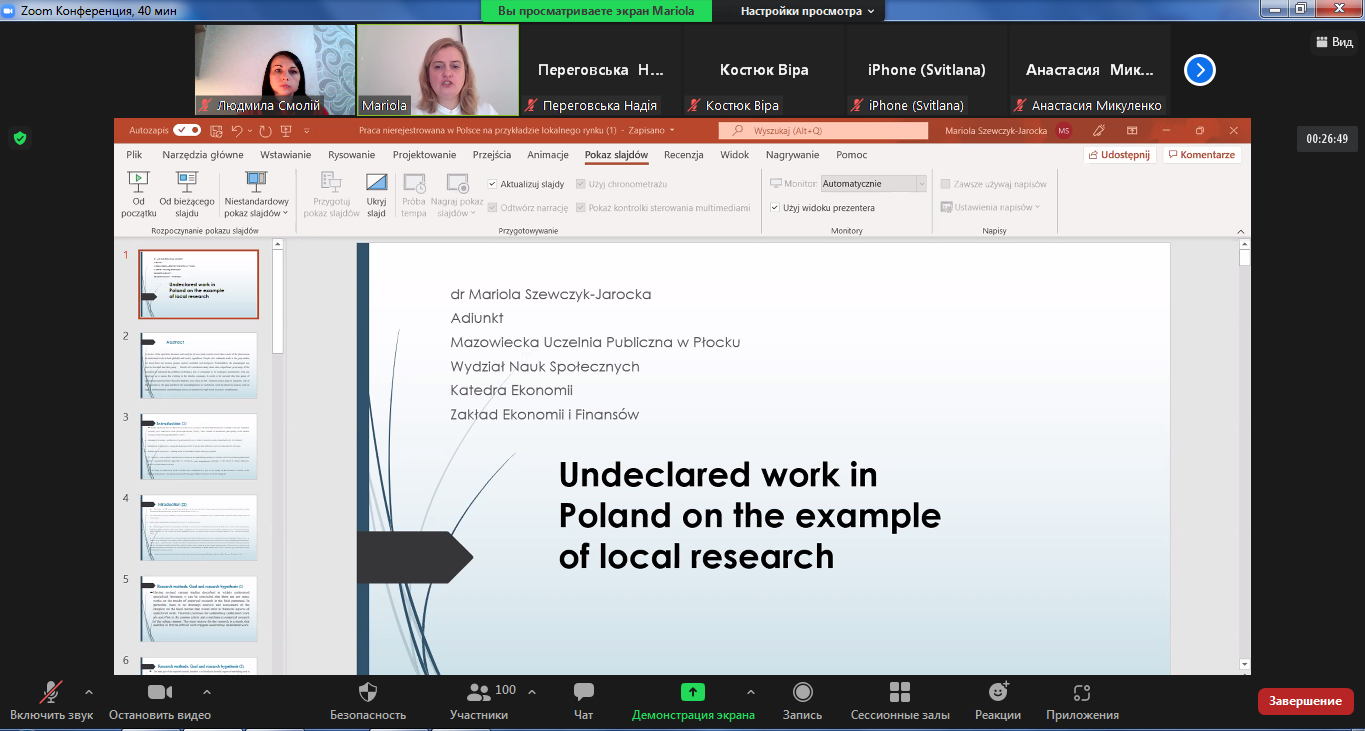Image resolution: width=1365 pixels, height=731 pixels.
Task: Show next participants with blue arrow
Action: pos(1200,70)
